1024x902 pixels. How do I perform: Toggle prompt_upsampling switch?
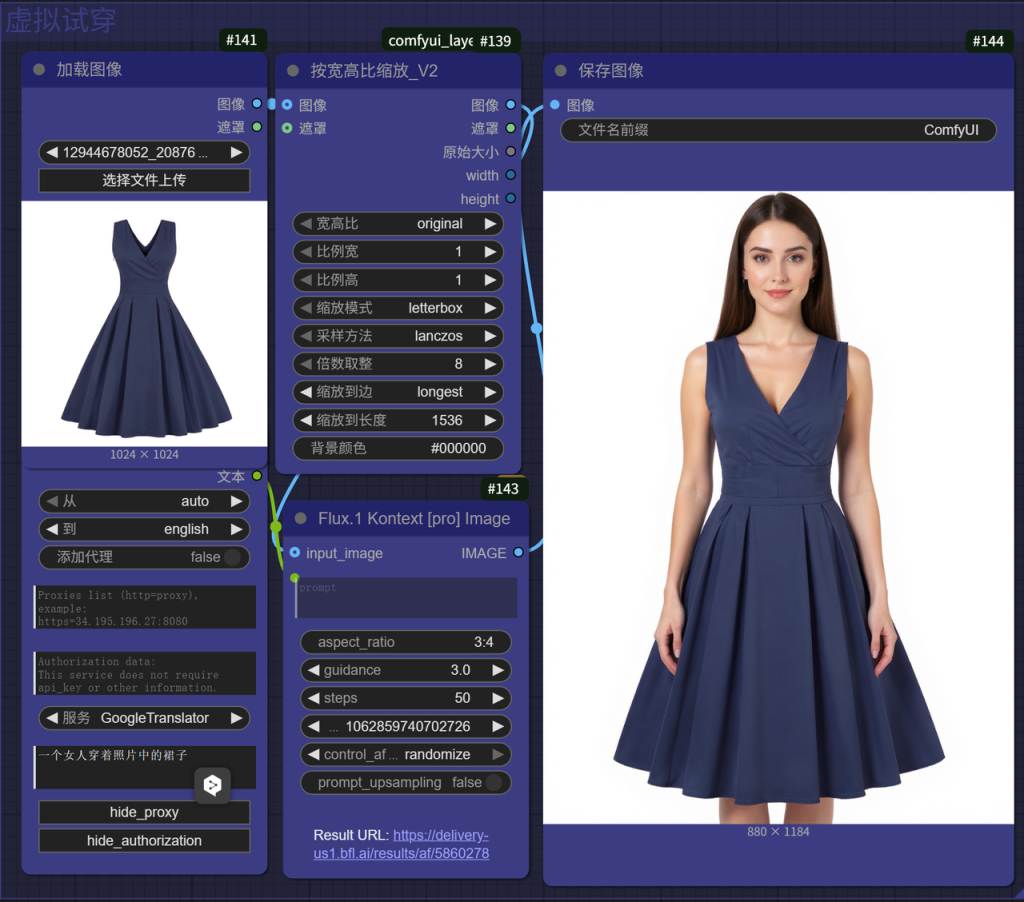click(493, 783)
